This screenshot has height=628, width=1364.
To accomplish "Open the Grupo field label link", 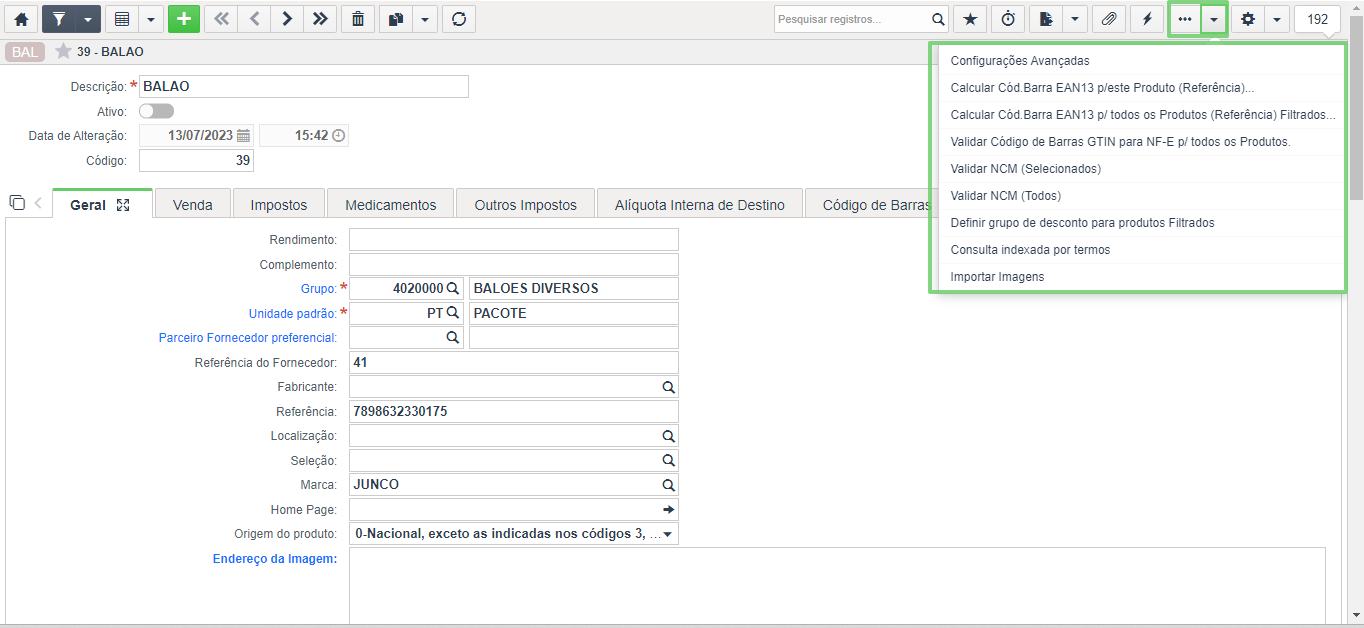I will (x=319, y=288).
